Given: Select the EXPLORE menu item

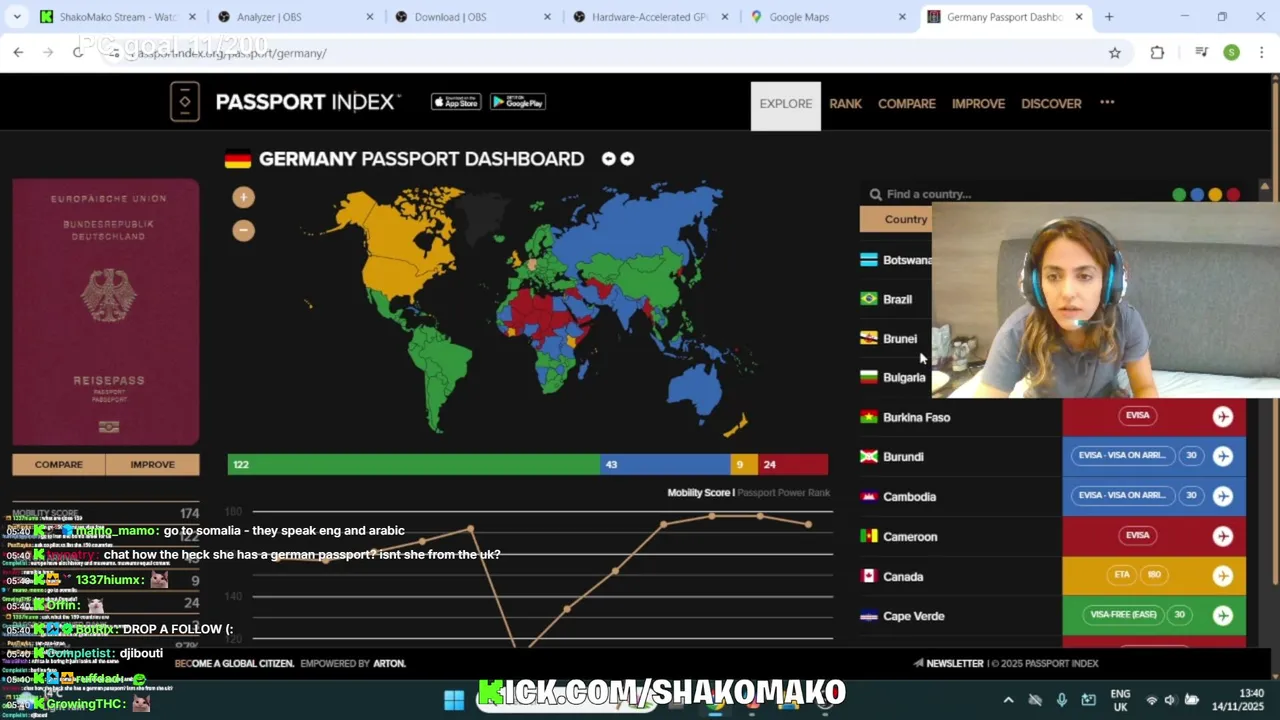Looking at the screenshot, I should [x=786, y=104].
